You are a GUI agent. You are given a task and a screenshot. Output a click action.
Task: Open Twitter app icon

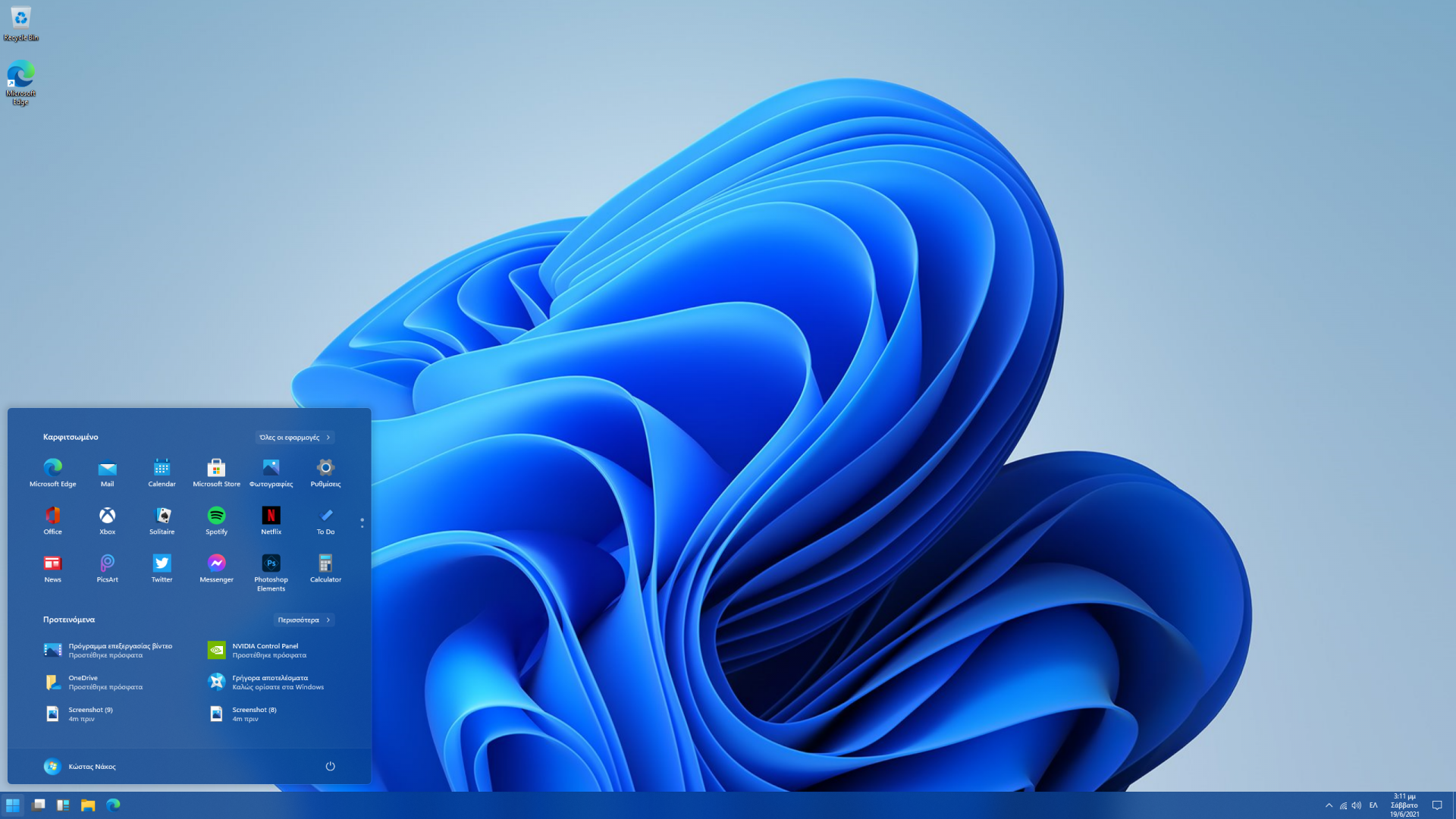[x=162, y=564]
